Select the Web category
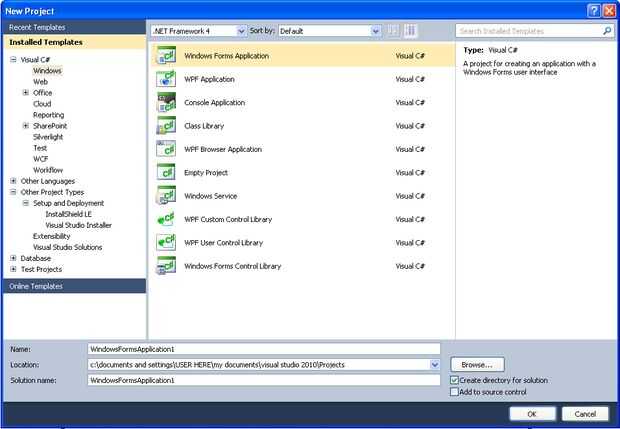The image size is (620, 429). pos(40,81)
